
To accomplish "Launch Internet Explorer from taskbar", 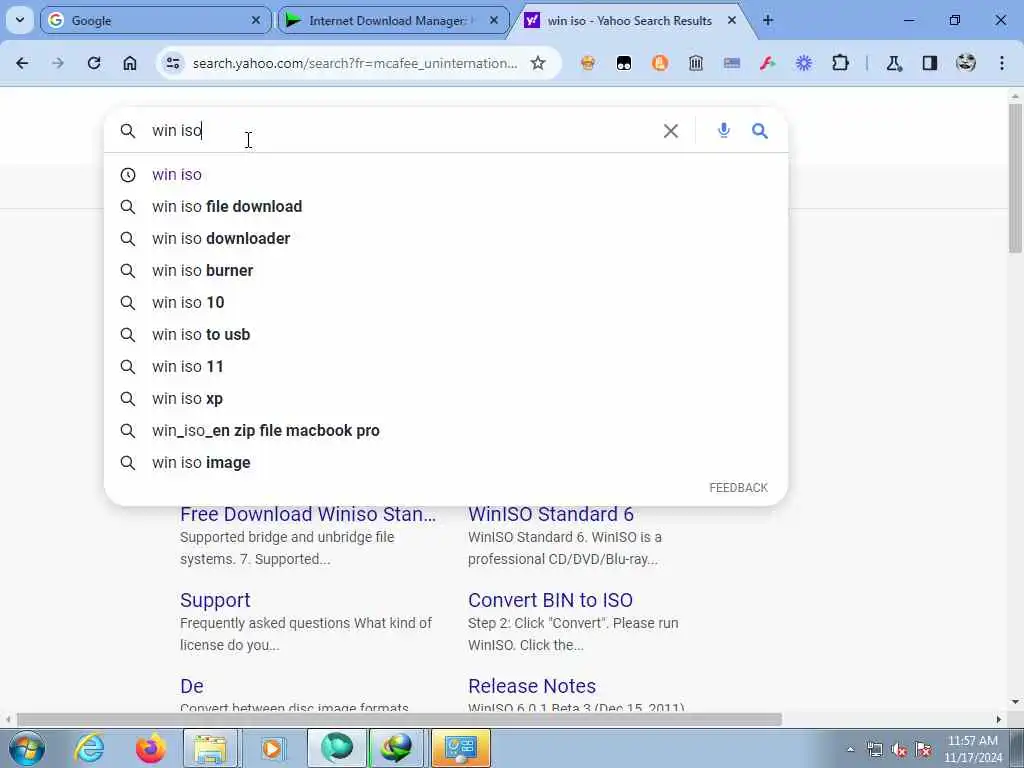I will point(89,748).
